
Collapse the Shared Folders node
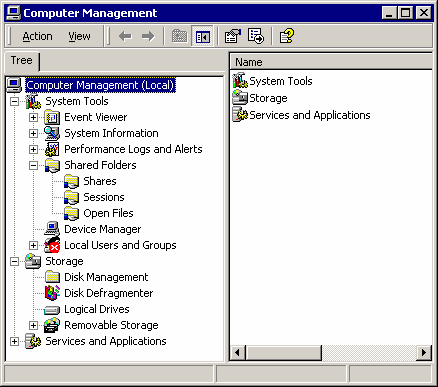point(33,165)
